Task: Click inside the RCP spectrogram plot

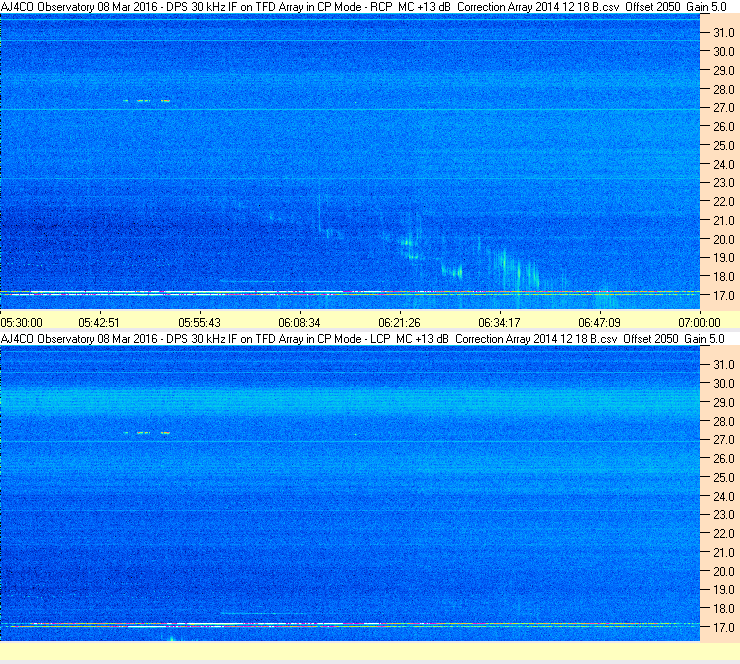Action: tap(350, 161)
